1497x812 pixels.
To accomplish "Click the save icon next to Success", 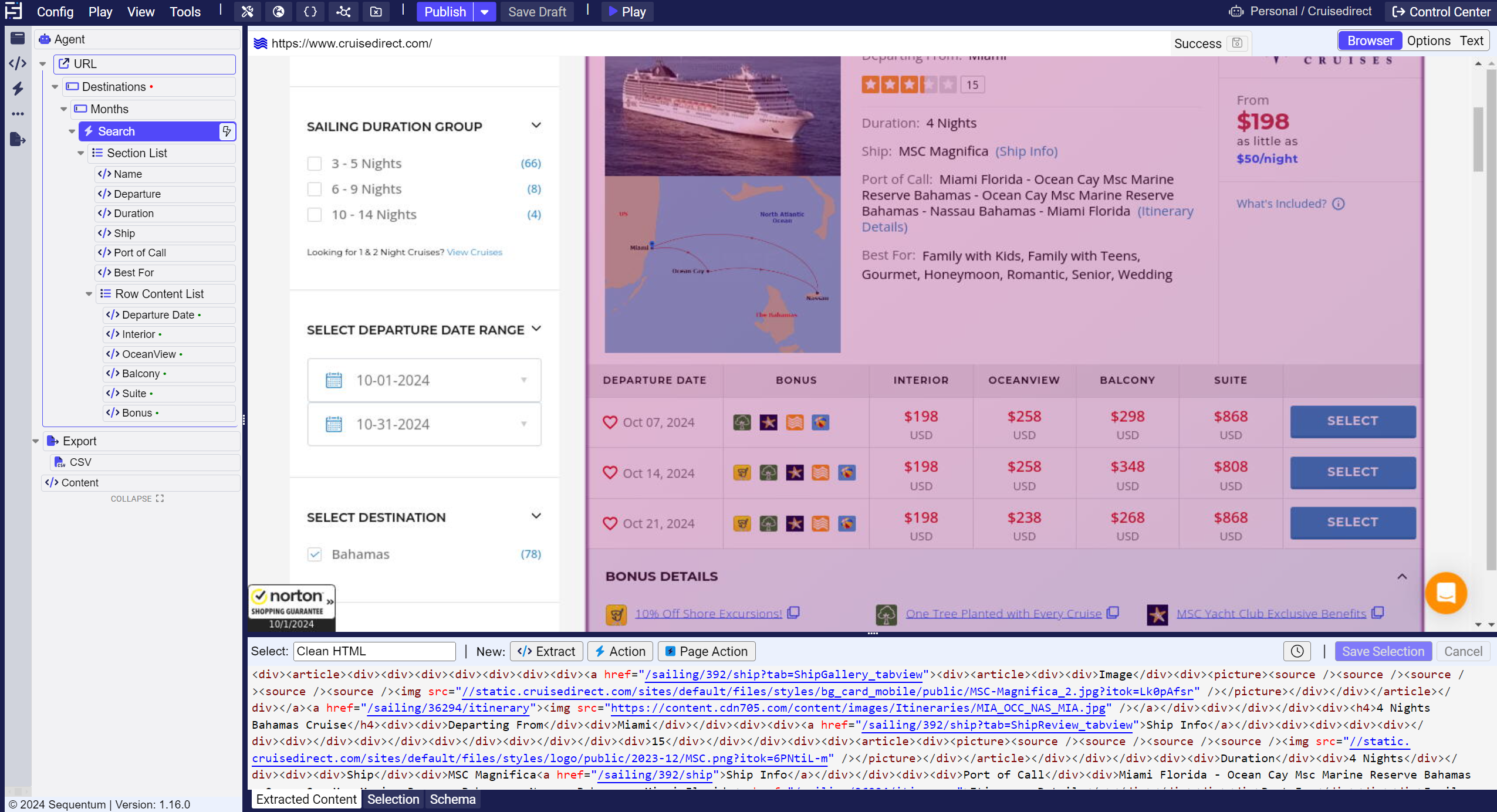I will tap(1237, 43).
